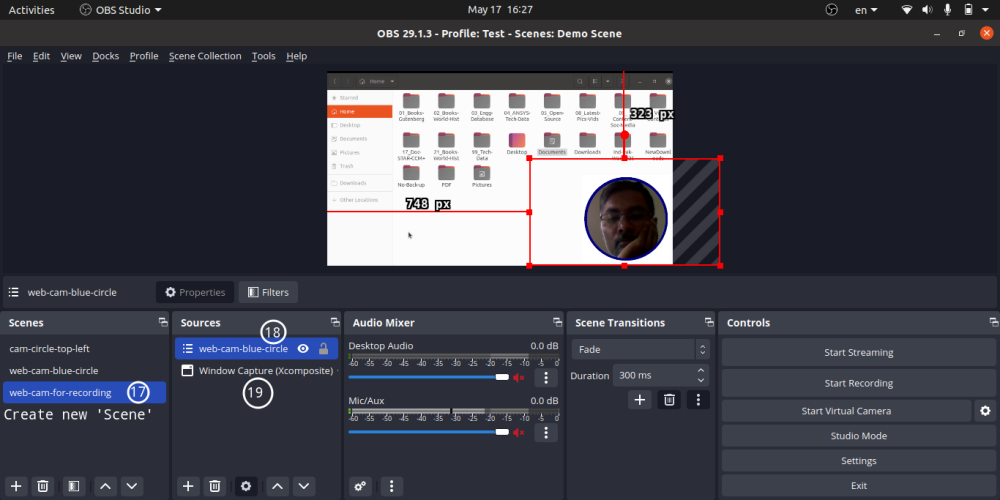Toggle lock on web-cam-blue-circle source
The height and width of the screenshot is (500, 1000).
[323, 349]
